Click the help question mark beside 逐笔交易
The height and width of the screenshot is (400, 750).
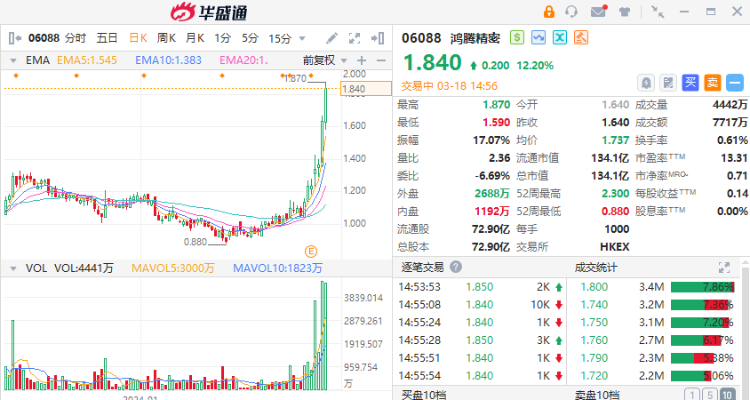(456, 267)
